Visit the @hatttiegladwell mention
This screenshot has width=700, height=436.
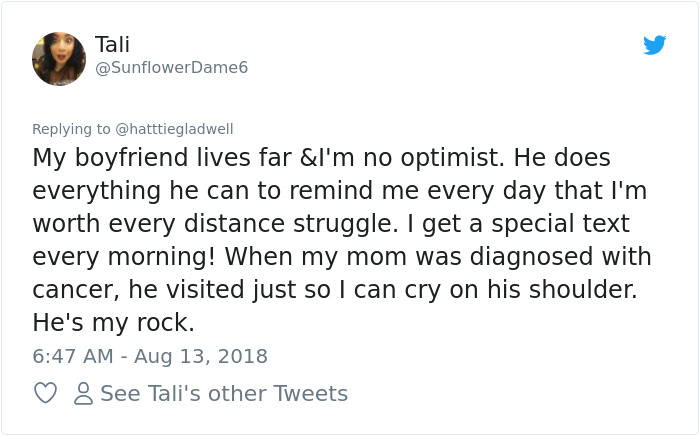pyautogui.click(x=175, y=129)
